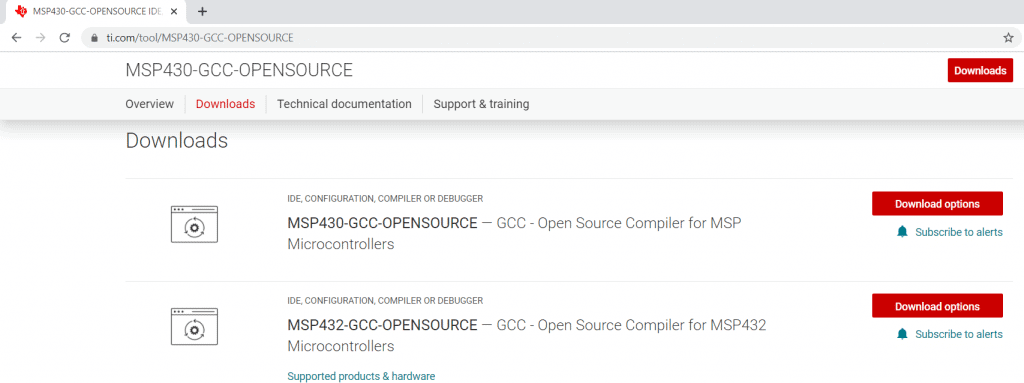Click the MSP430-GCC-OPENSOURCE software tool icon
Screen dimensions: 1024x383
click(x=194, y=224)
